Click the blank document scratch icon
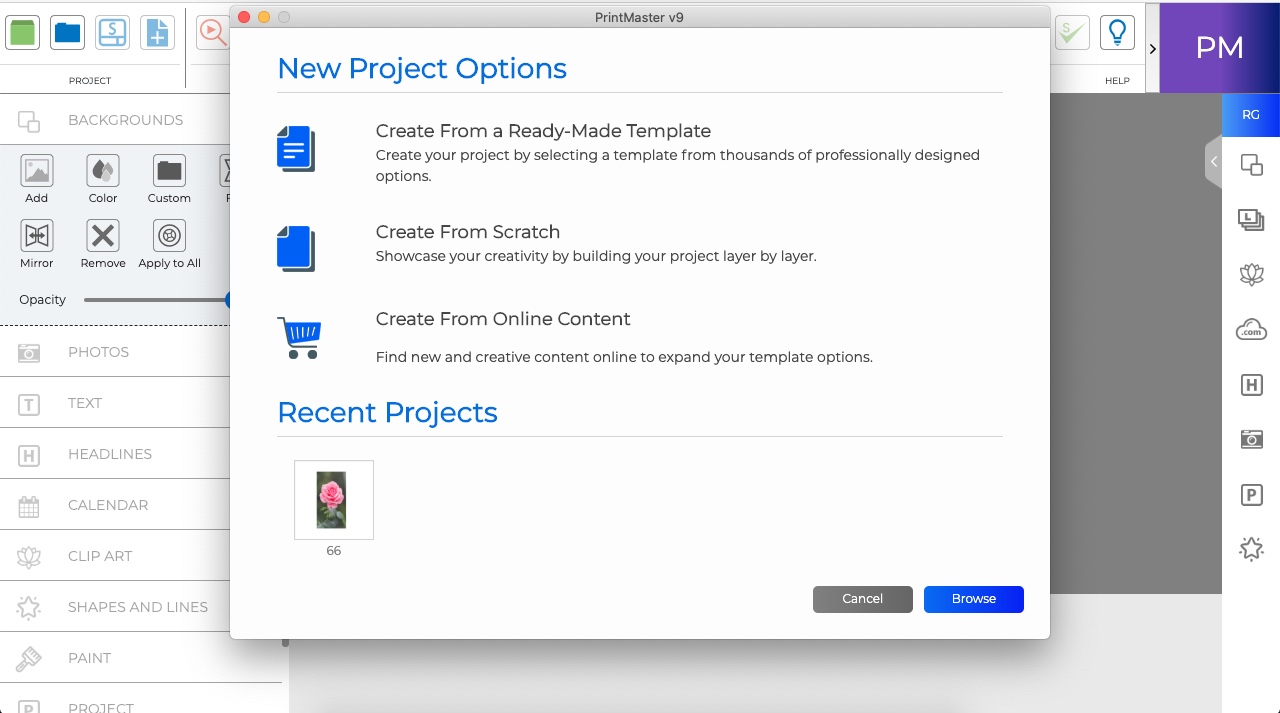Screen dimensions: 1280x713 coord(296,248)
